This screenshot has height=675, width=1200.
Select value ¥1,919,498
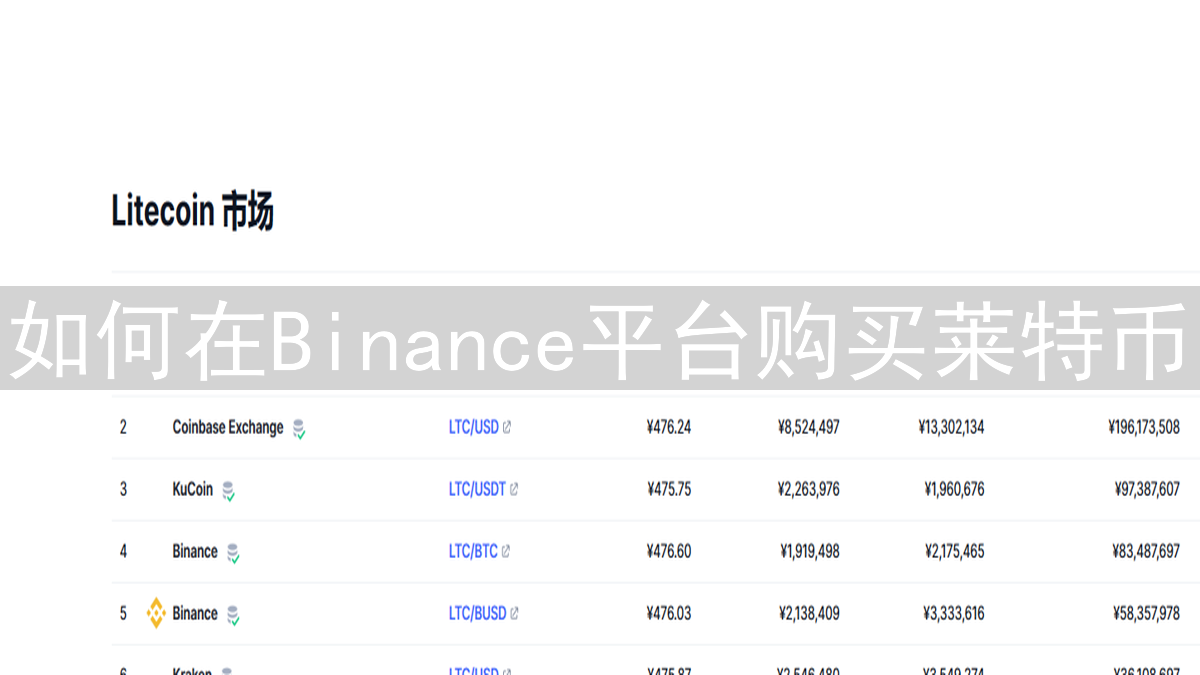810,551
